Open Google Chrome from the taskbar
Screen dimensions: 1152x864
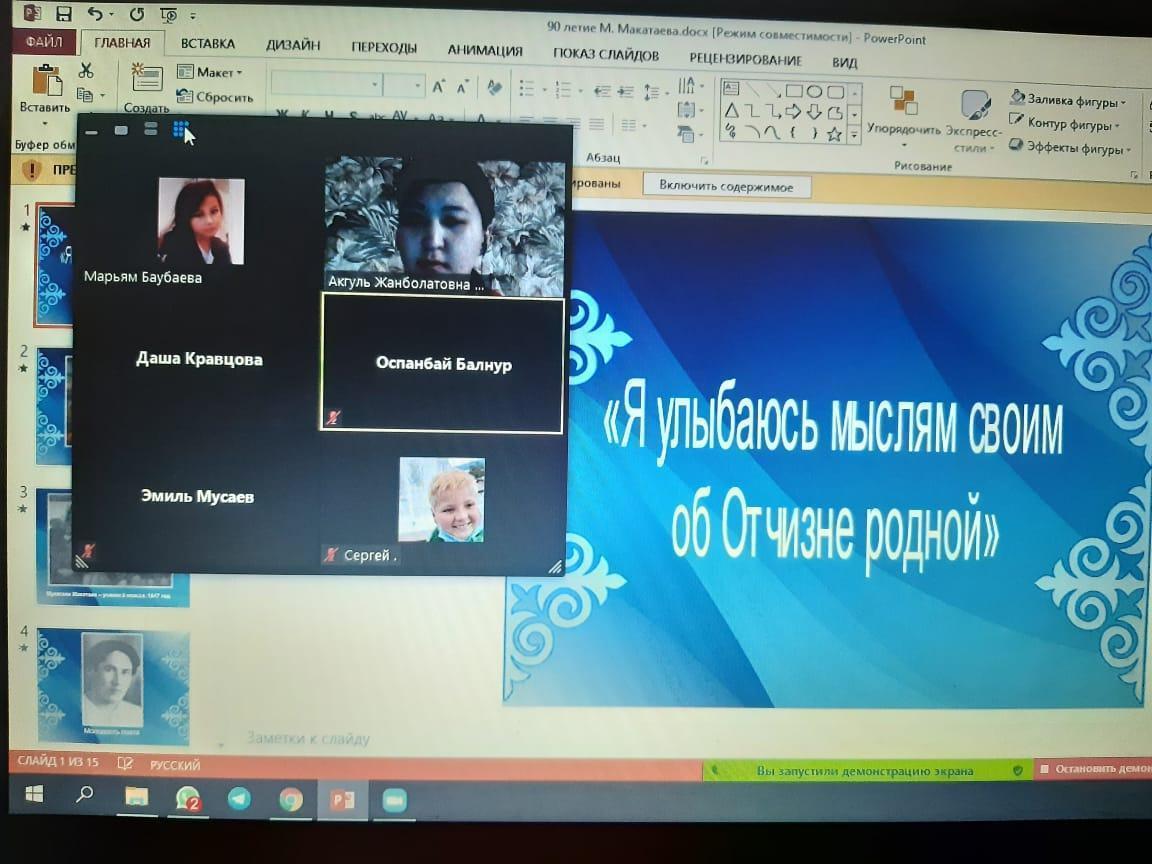[x=291, y=799]
